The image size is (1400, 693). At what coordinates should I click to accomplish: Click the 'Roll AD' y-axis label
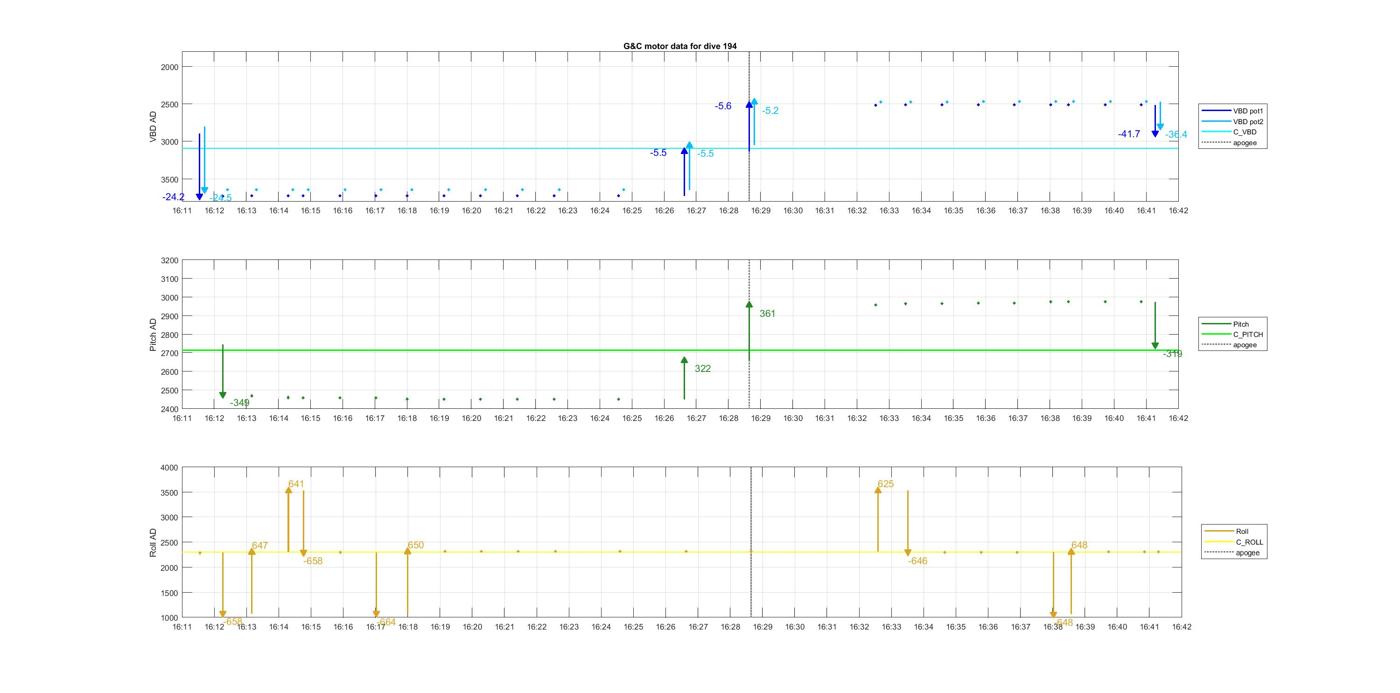tap(154, 542)
